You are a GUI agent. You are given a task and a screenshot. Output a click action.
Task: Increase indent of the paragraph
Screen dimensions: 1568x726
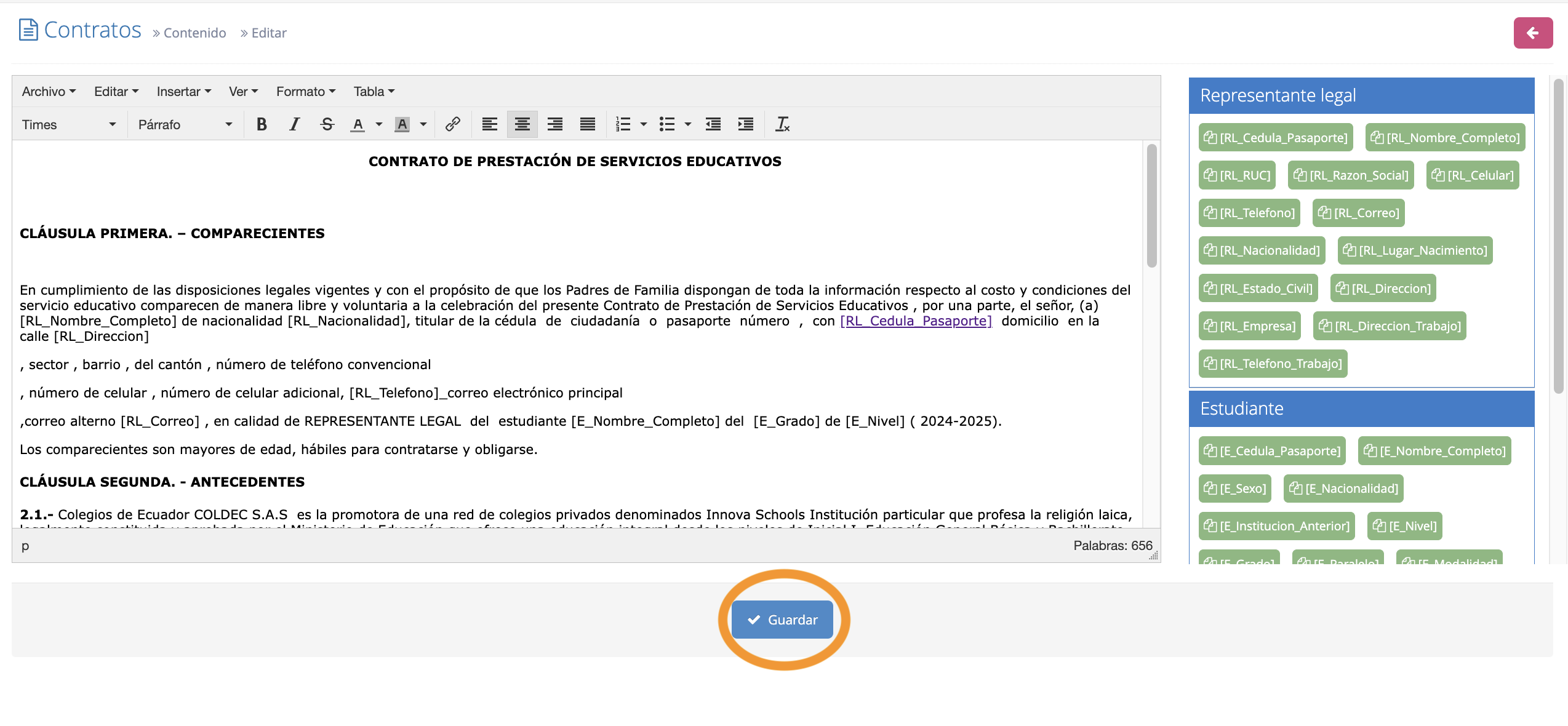point(746,124)
